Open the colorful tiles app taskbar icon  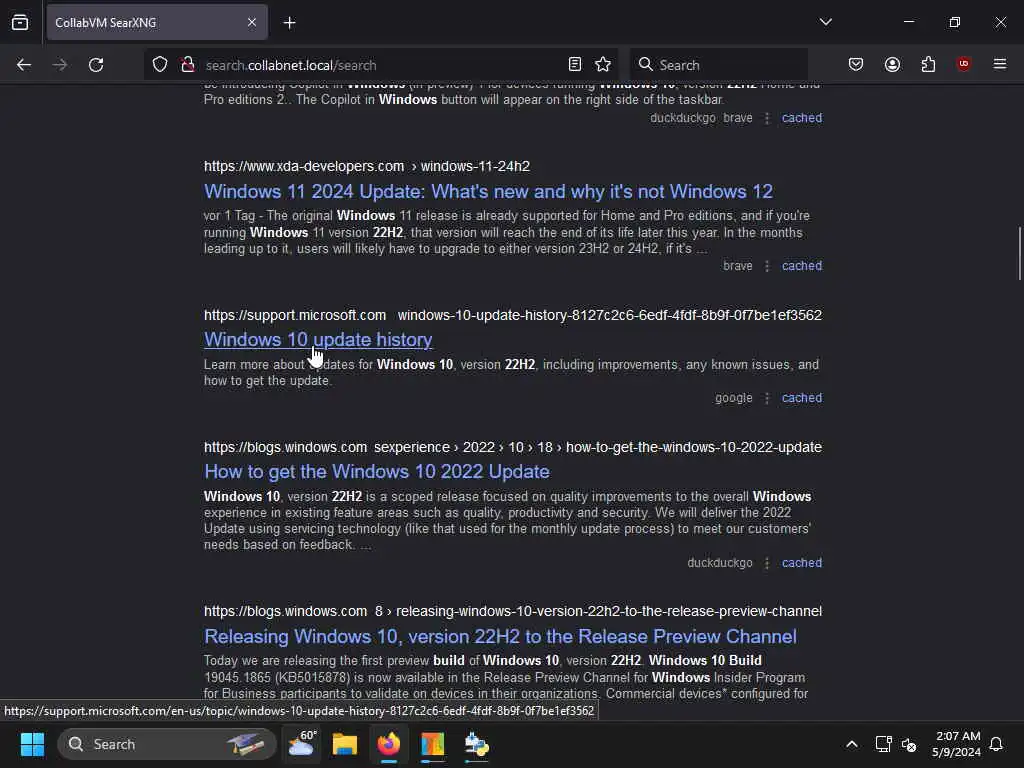(x=432, y=744)
